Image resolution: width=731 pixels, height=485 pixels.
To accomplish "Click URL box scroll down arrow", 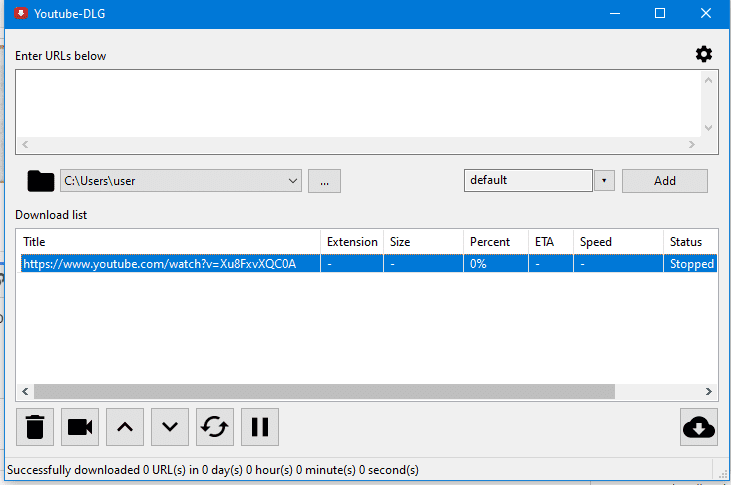I will pos(709,128).
